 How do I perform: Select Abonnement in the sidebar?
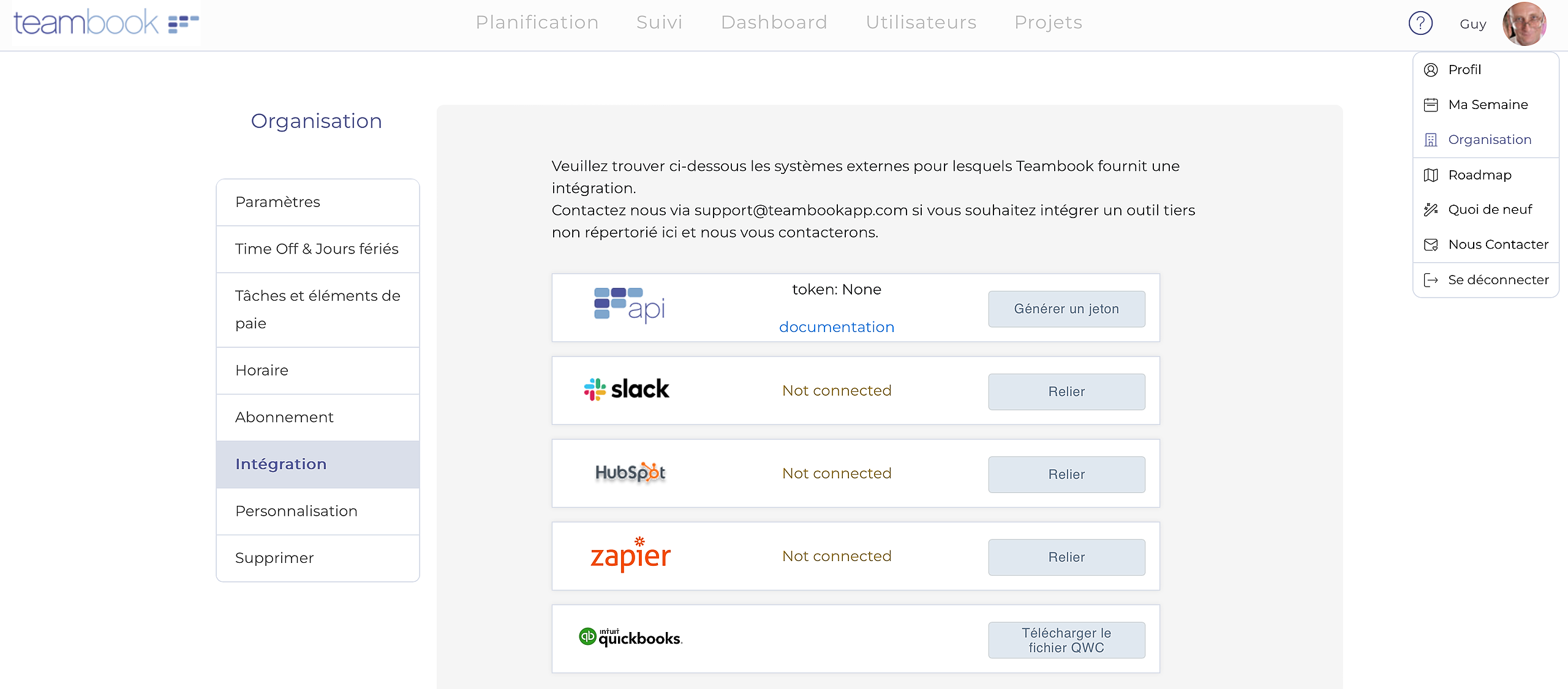(317, 417)
